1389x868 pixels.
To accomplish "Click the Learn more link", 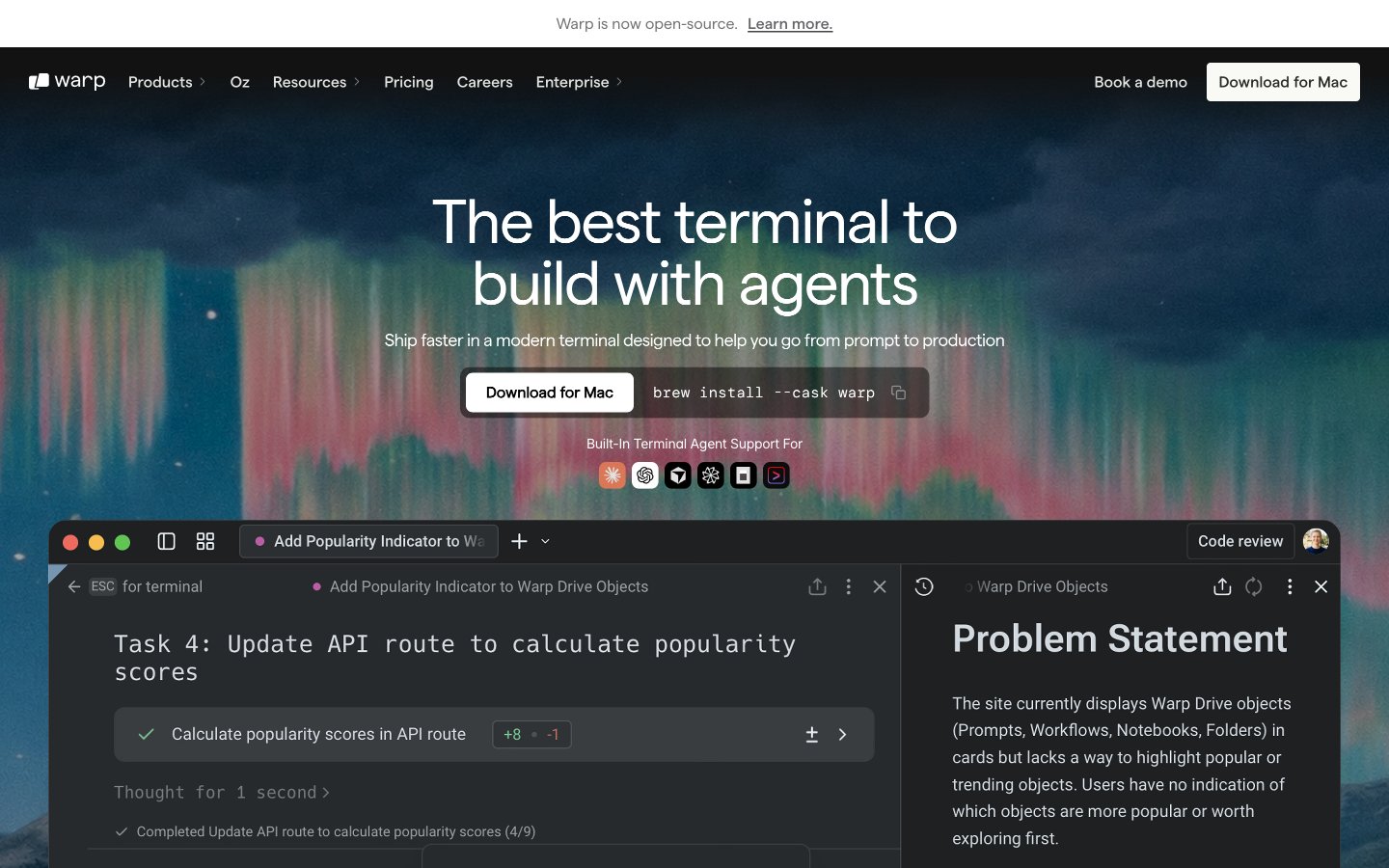I will 790,24.
